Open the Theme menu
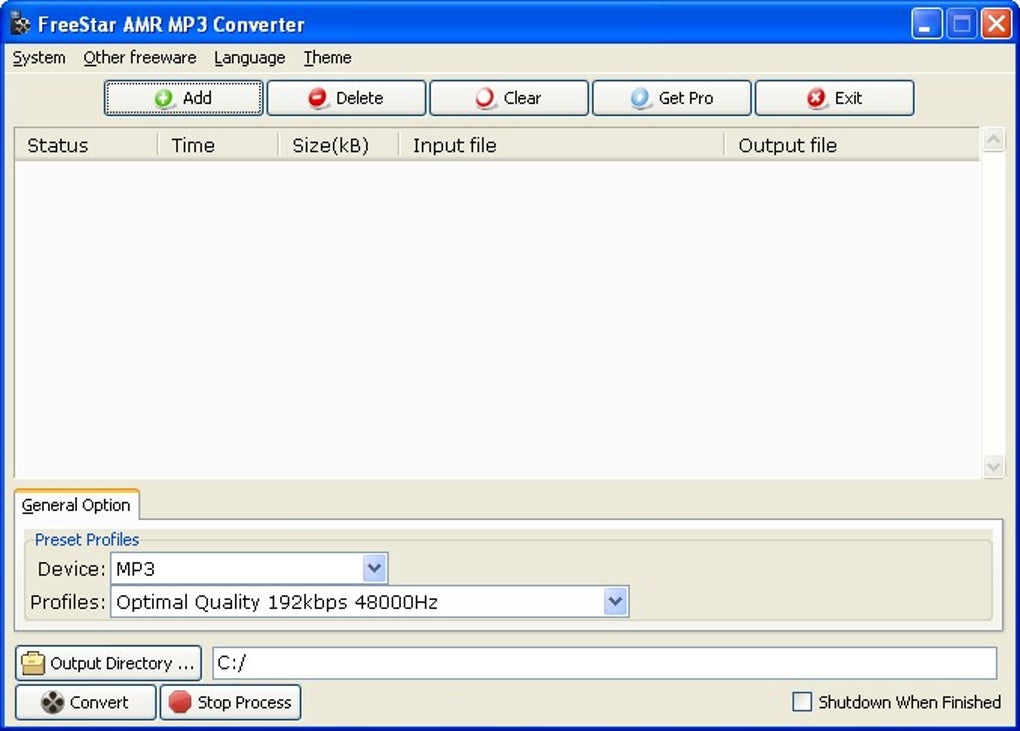 [327, 58]
